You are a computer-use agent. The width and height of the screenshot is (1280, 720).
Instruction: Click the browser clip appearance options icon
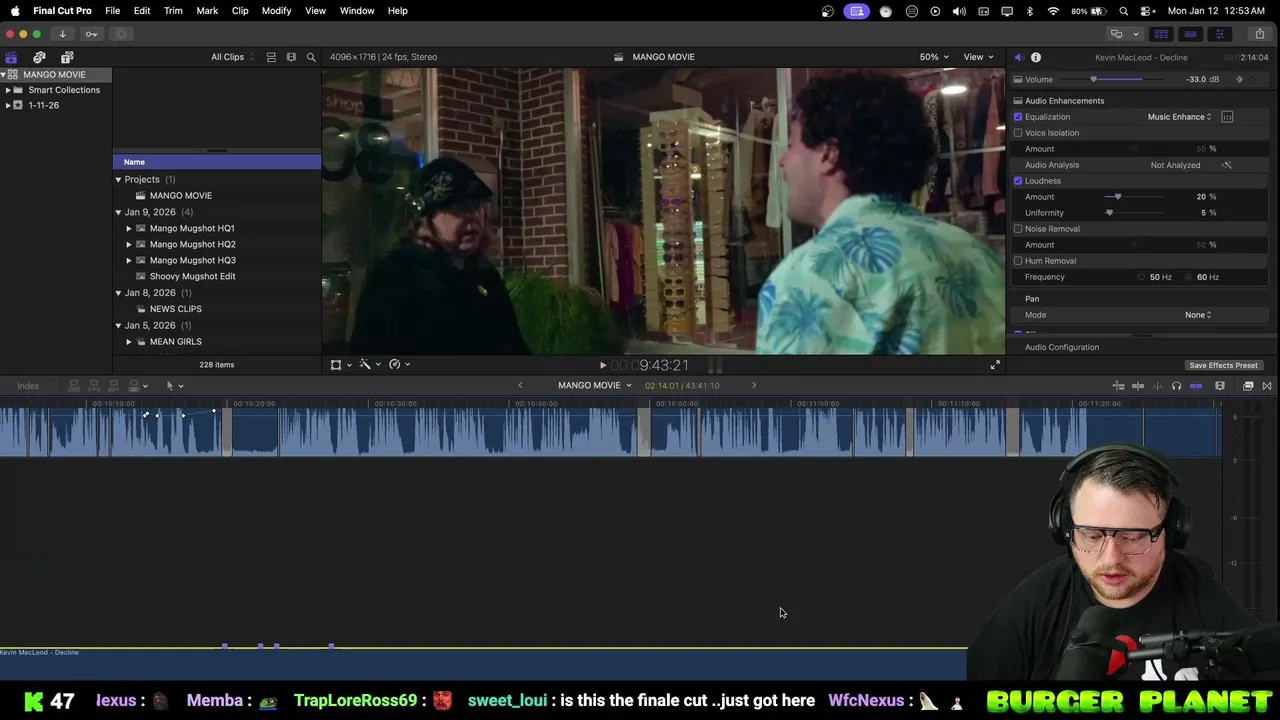291,57
